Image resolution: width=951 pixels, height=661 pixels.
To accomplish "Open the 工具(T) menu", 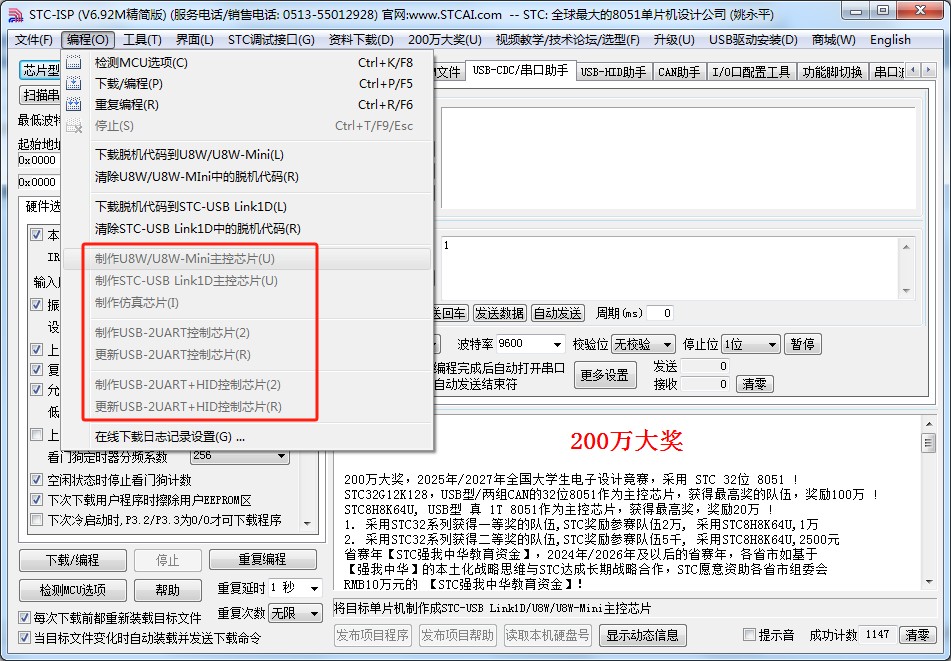I will click(142, 40).
